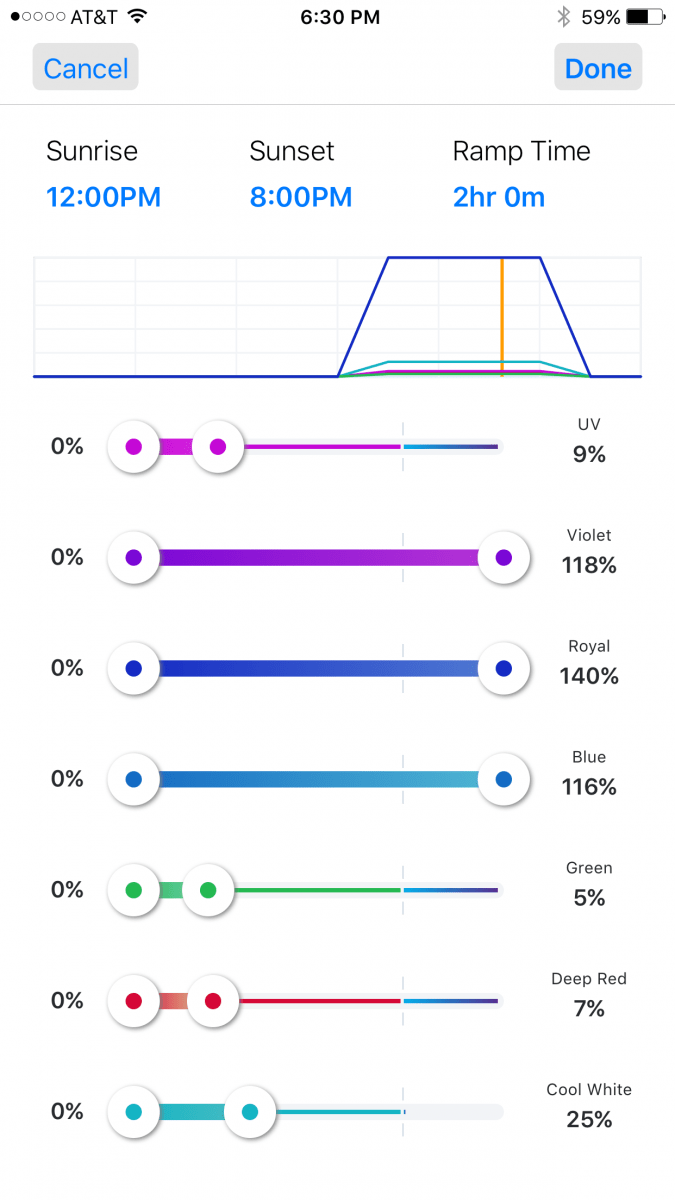Tap the UV slider left handle
Viewport: 675px width, 1200px height.
(x=134, y=447)
